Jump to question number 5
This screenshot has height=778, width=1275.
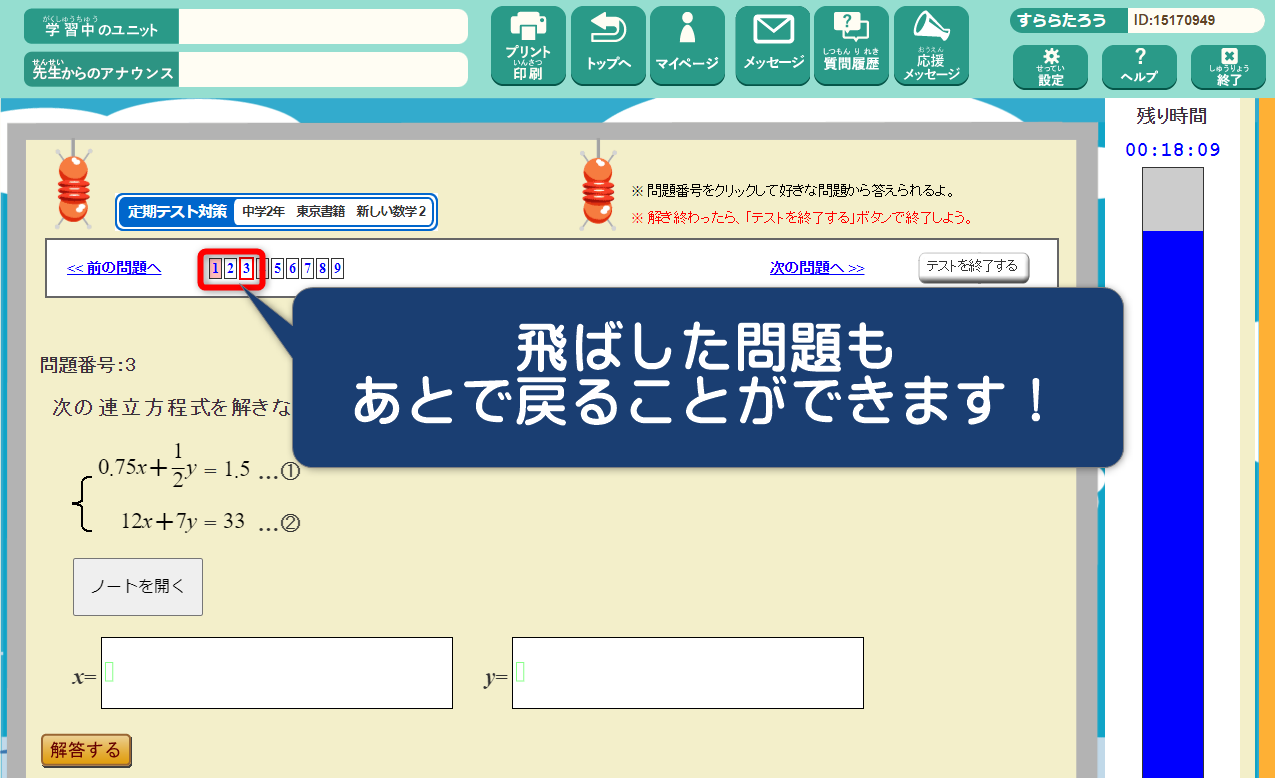click(x=277, y=268)
